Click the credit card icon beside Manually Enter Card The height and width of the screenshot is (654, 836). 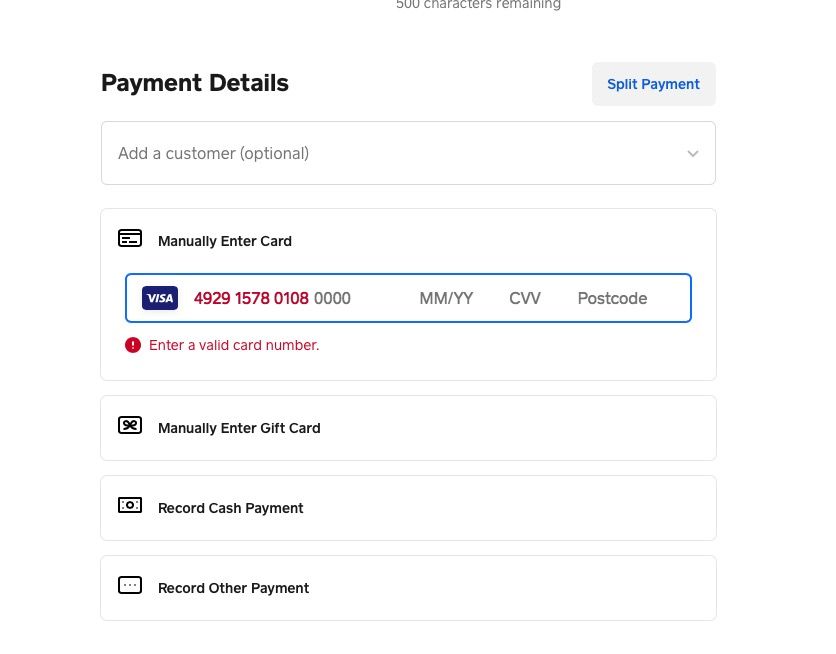(130, 239)
